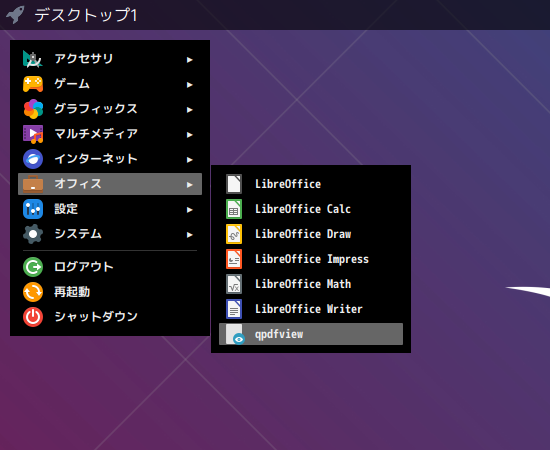Click the システム gear icon

(33, 234)
